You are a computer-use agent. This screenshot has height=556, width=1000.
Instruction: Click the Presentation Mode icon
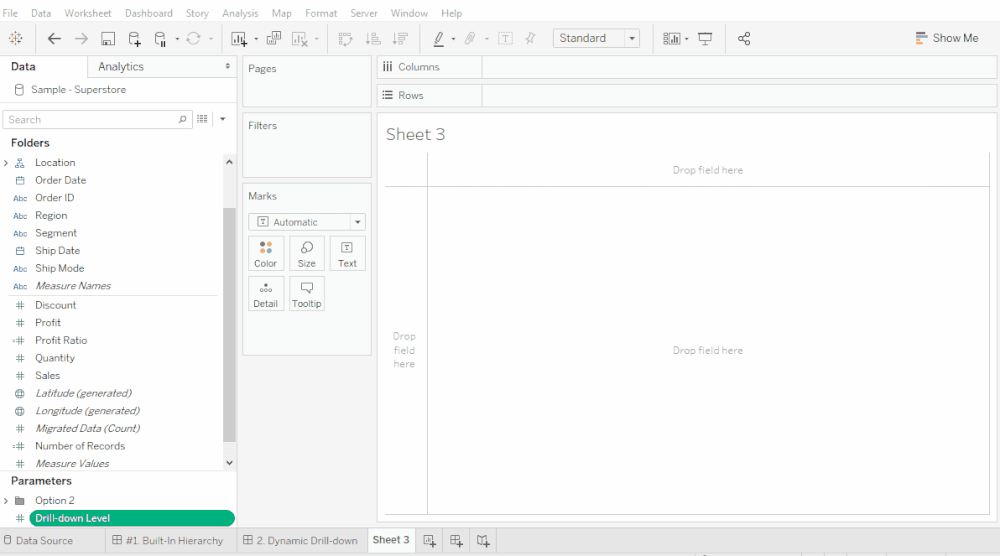705,39
